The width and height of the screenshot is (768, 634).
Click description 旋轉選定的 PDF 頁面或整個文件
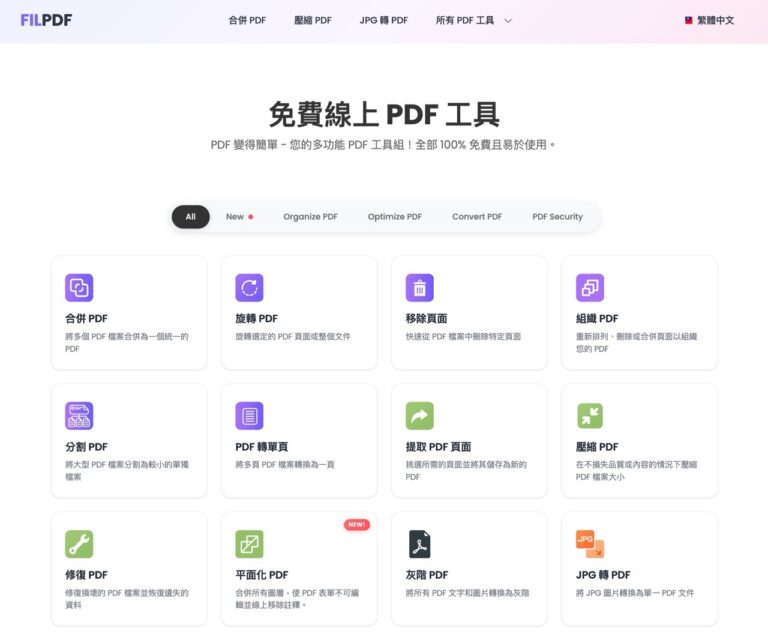point(293,337)
